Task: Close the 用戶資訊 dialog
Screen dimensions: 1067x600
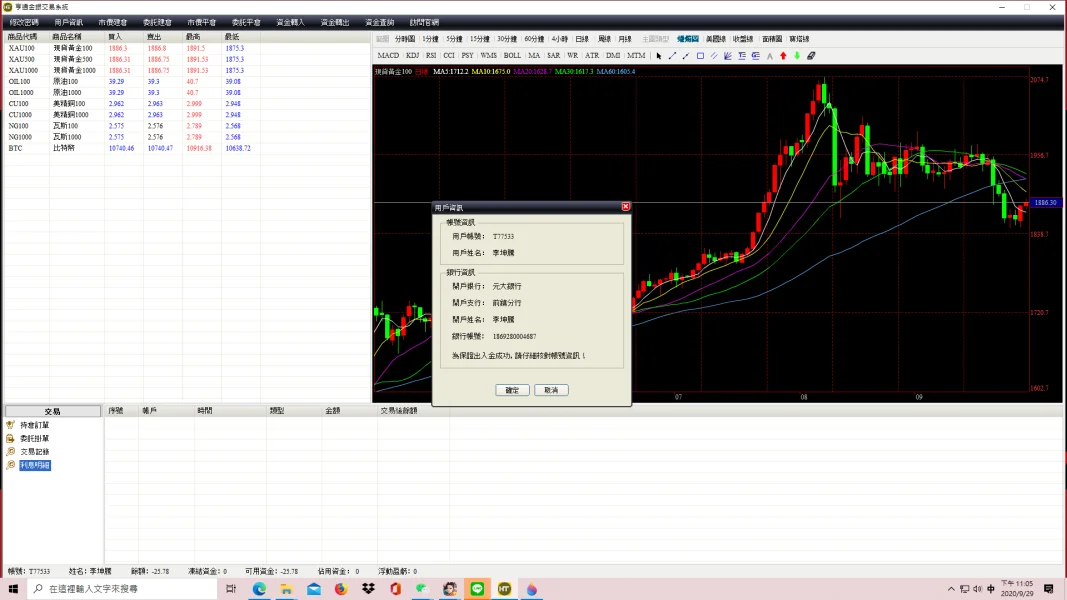Action: [625, 206]
